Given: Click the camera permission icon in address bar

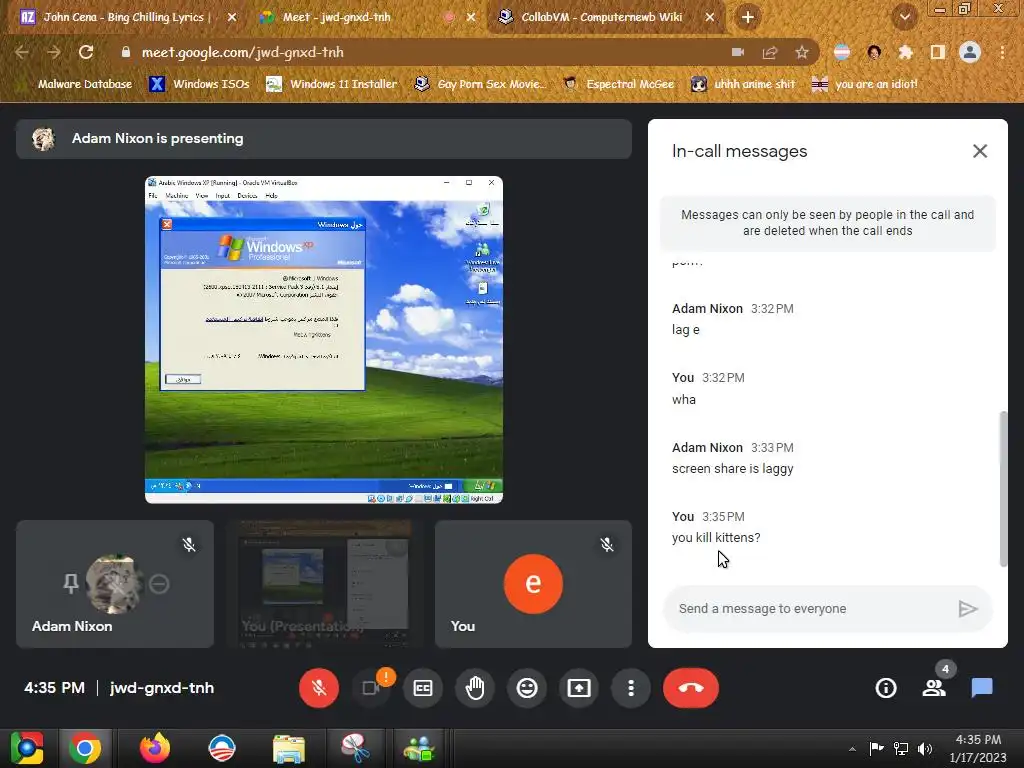Looking at the screenshot, I should (737, 52).
